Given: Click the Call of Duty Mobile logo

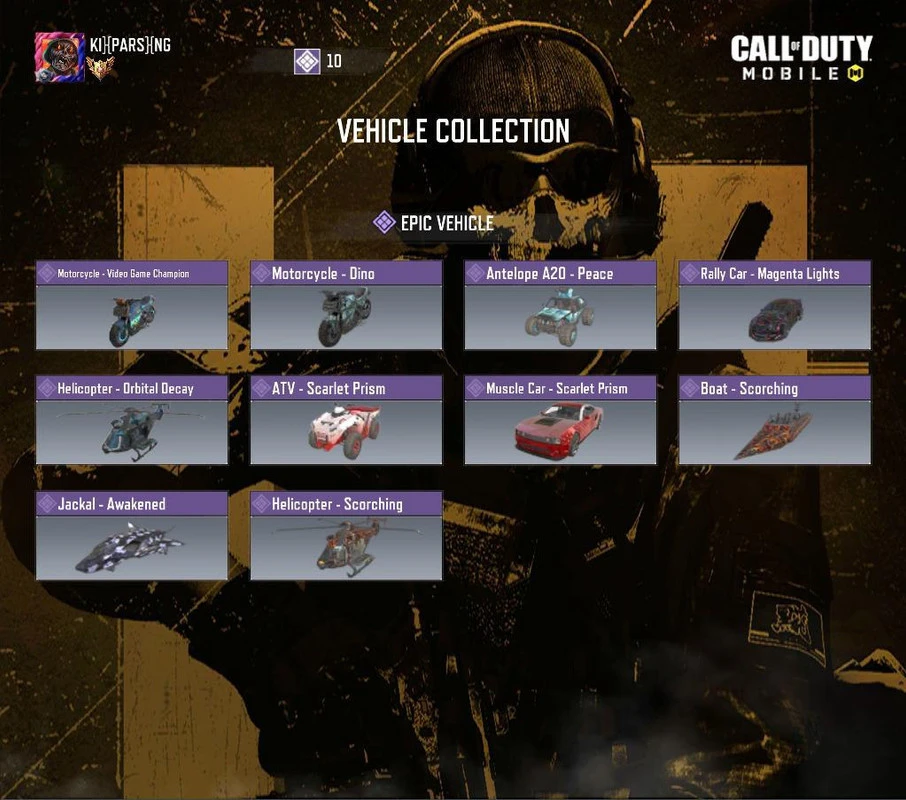Looking at the screenshot, I should point(801,57).
